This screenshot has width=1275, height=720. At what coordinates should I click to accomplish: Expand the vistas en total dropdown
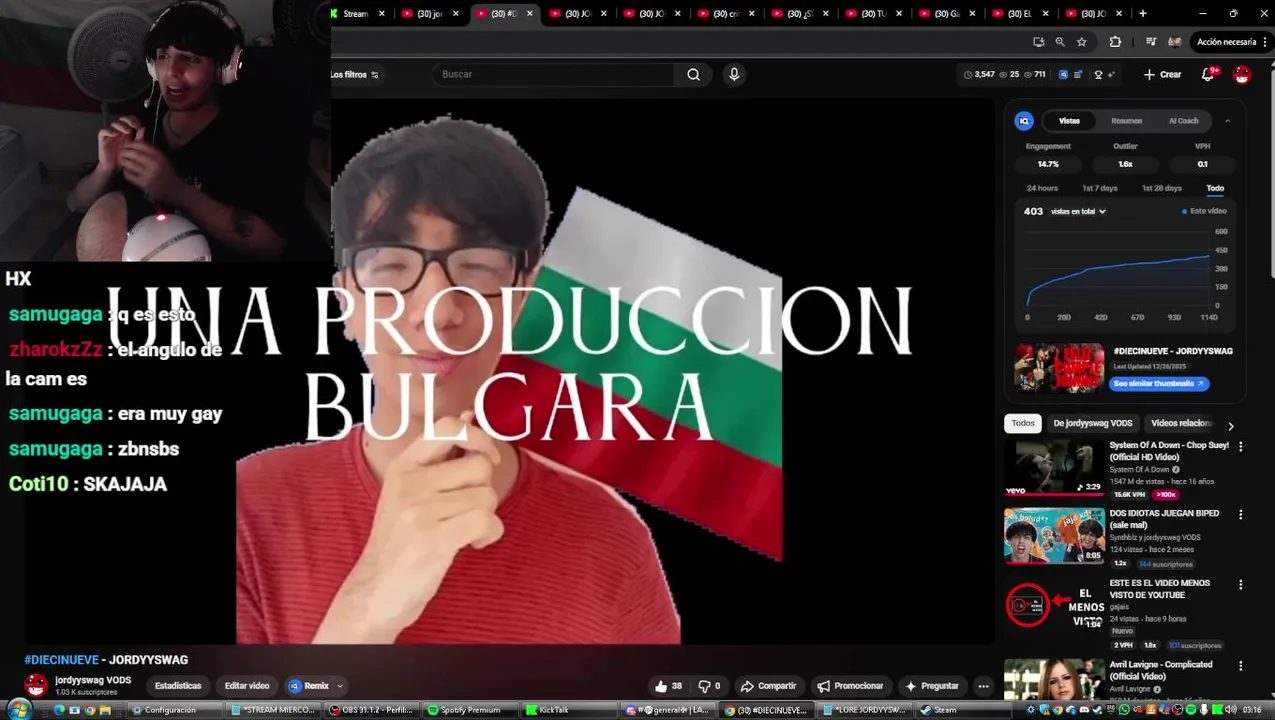tap(1078, 212)
